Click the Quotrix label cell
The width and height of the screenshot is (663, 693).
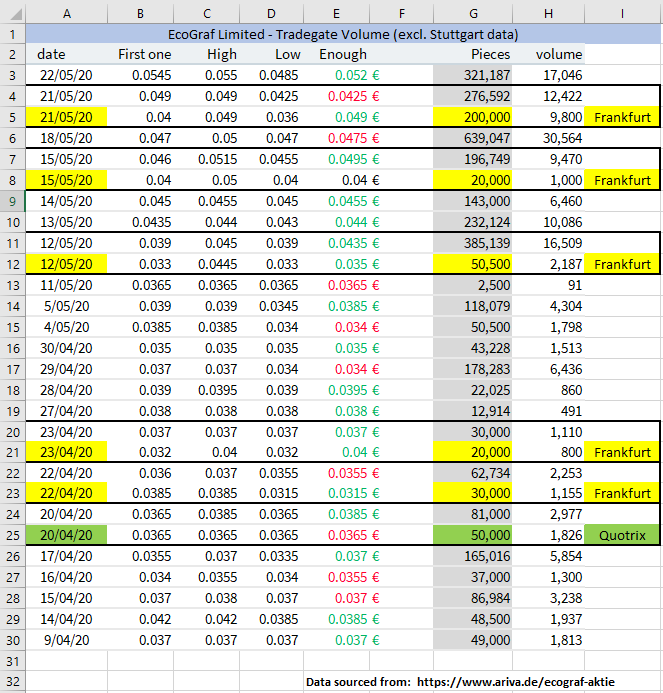622,535
